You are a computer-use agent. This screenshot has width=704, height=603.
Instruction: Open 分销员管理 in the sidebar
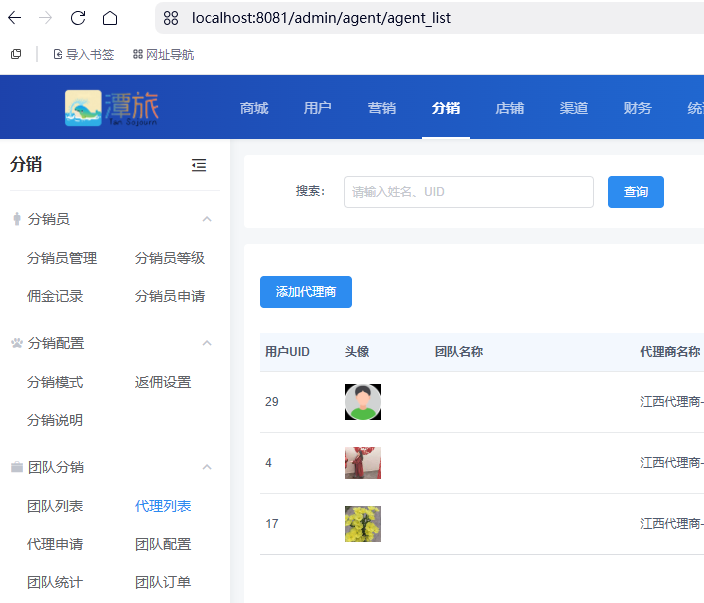(x=62, y=258)
